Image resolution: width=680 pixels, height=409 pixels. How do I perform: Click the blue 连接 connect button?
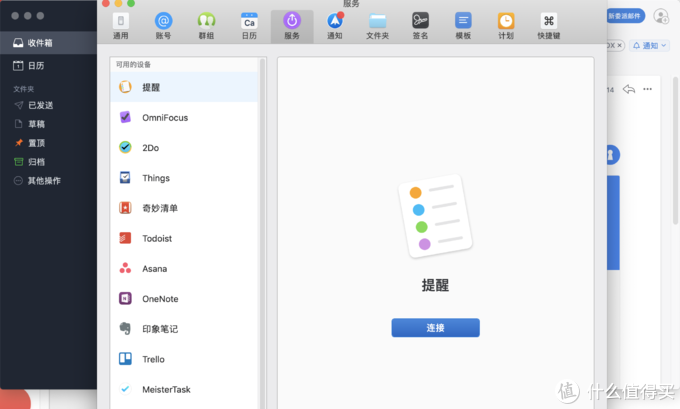[x=435, y=327]
